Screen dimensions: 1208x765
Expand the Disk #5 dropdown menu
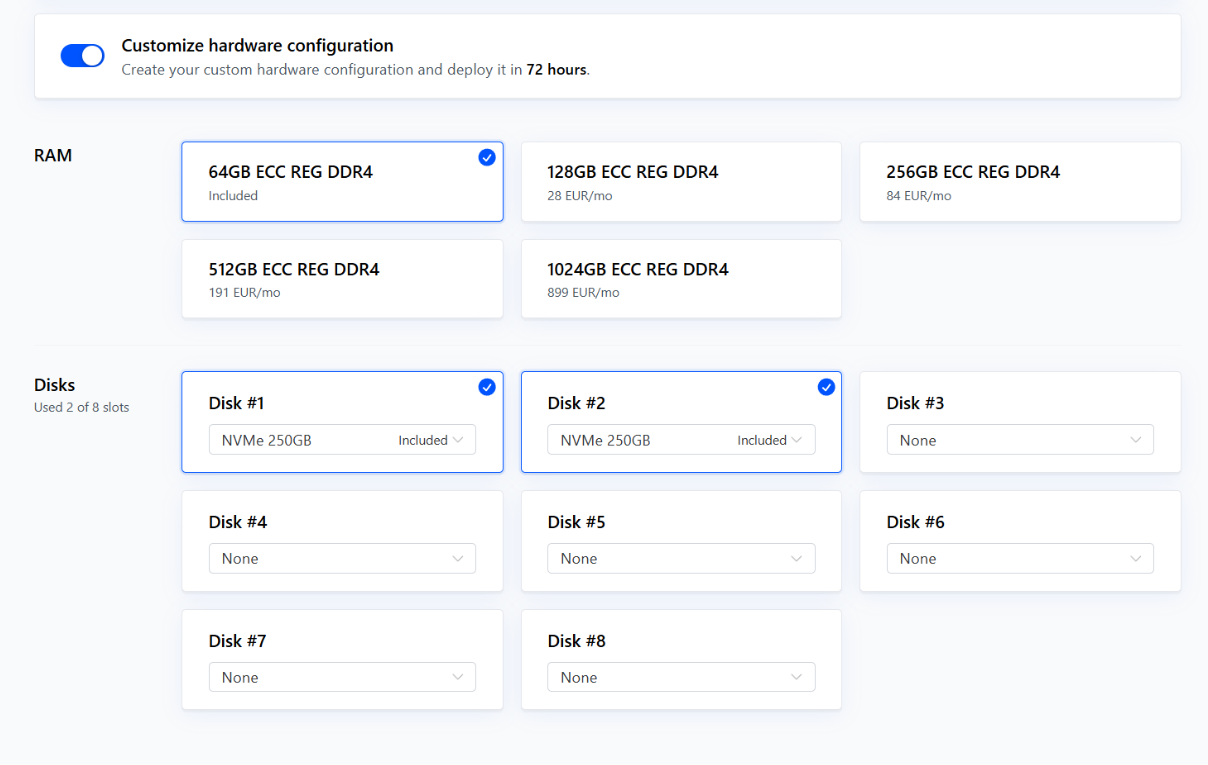click(x=681, y=559)
